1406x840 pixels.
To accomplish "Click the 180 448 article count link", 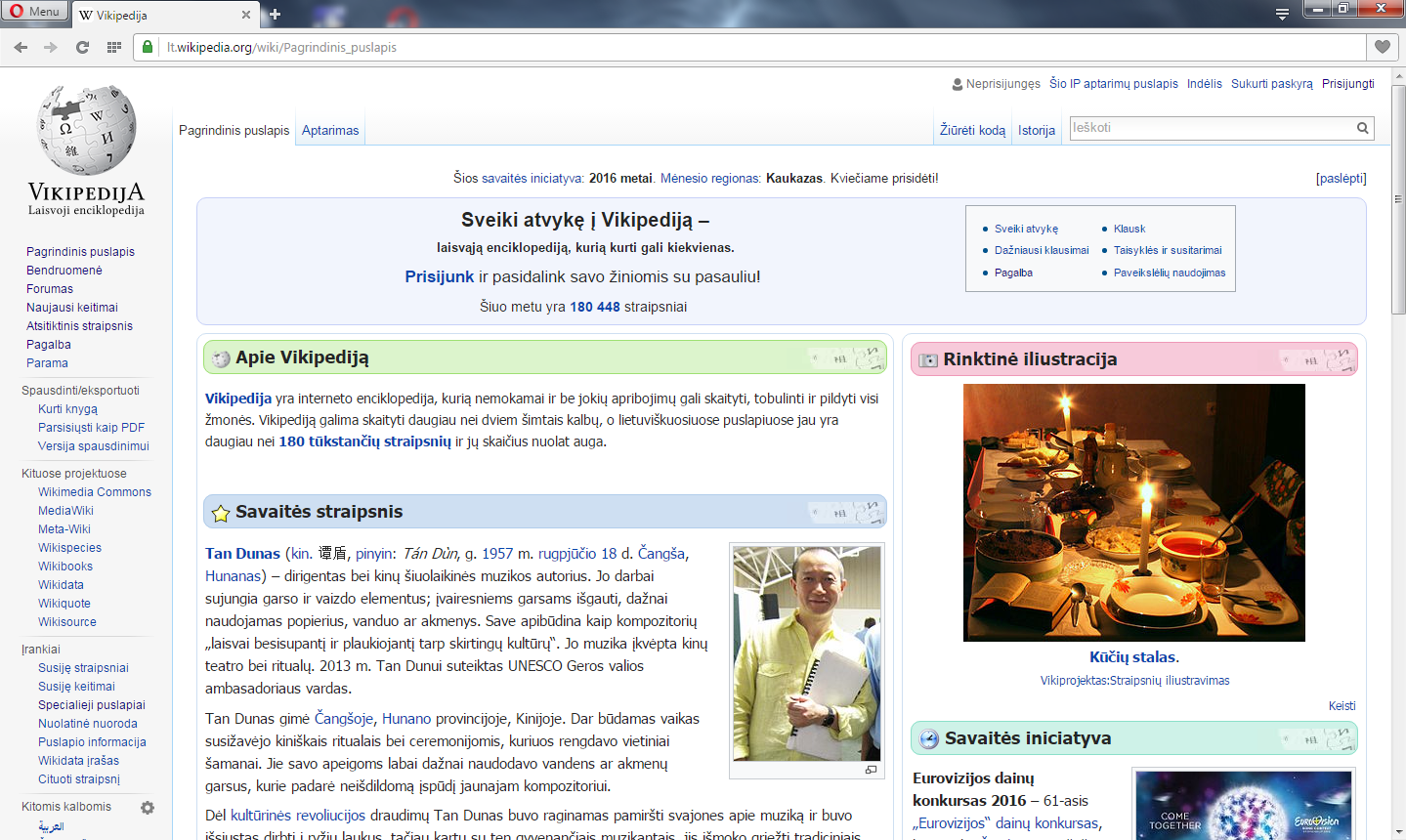I will 595,307.
